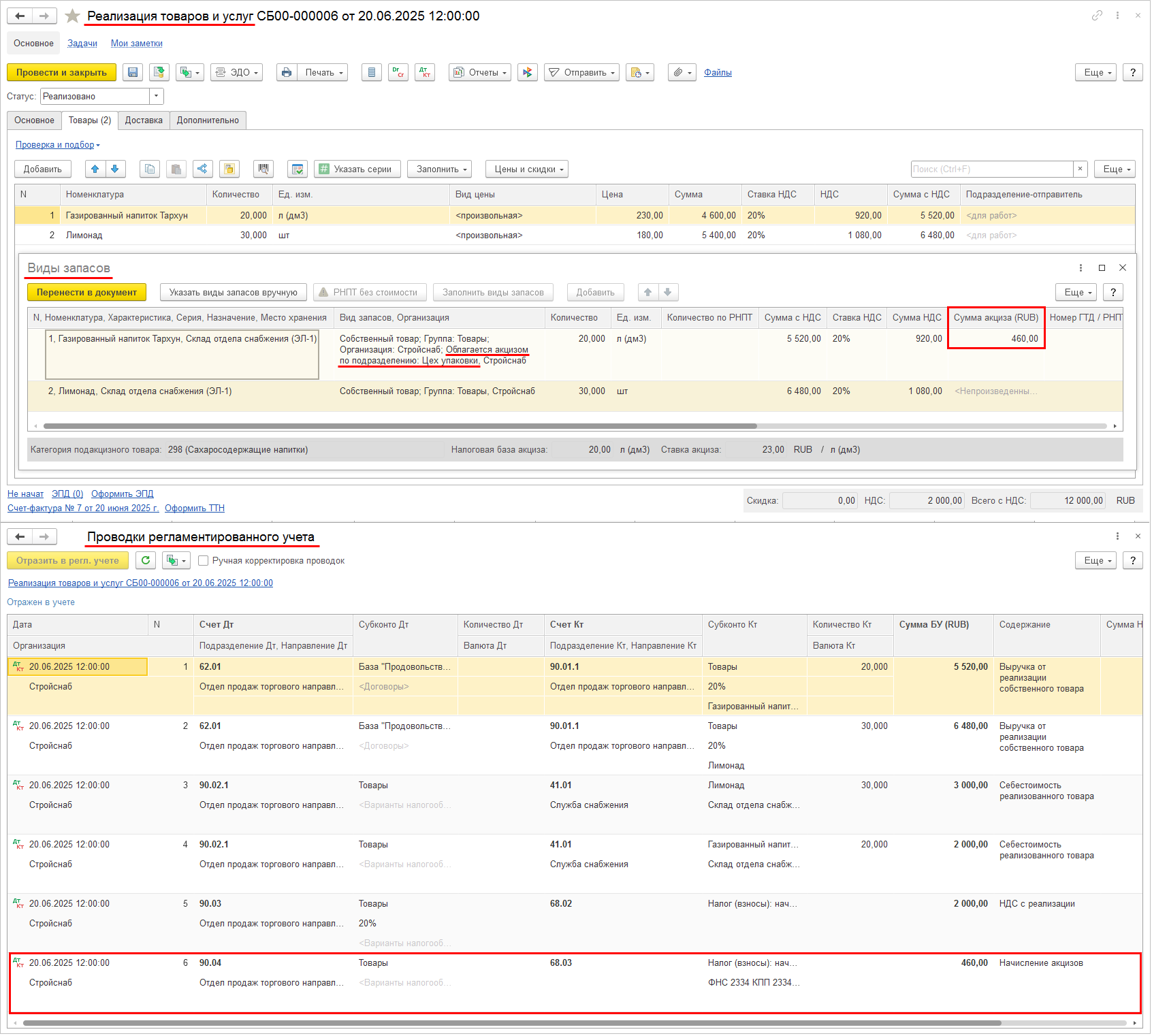This screenshot has height=1036, width=1152.
Task: Click the Перенести в документ button
Action: coord(86,292)
